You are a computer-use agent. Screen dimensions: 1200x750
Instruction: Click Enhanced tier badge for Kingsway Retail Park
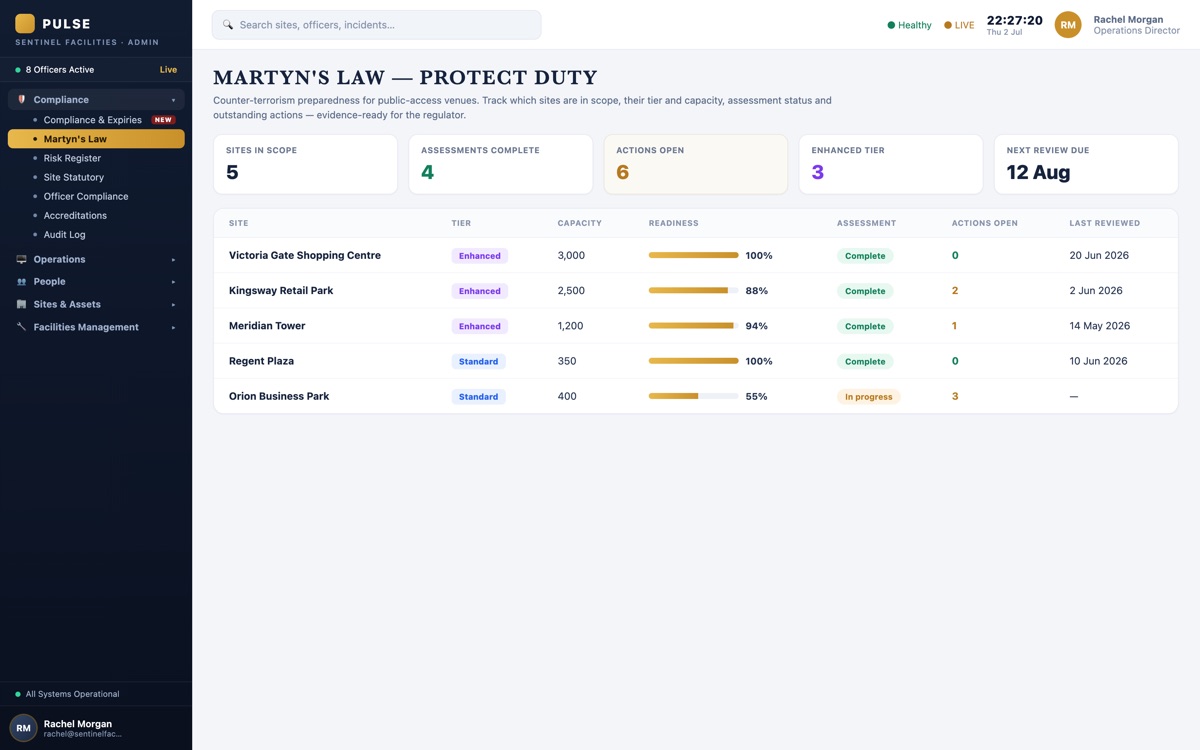(x=480, y=291)
